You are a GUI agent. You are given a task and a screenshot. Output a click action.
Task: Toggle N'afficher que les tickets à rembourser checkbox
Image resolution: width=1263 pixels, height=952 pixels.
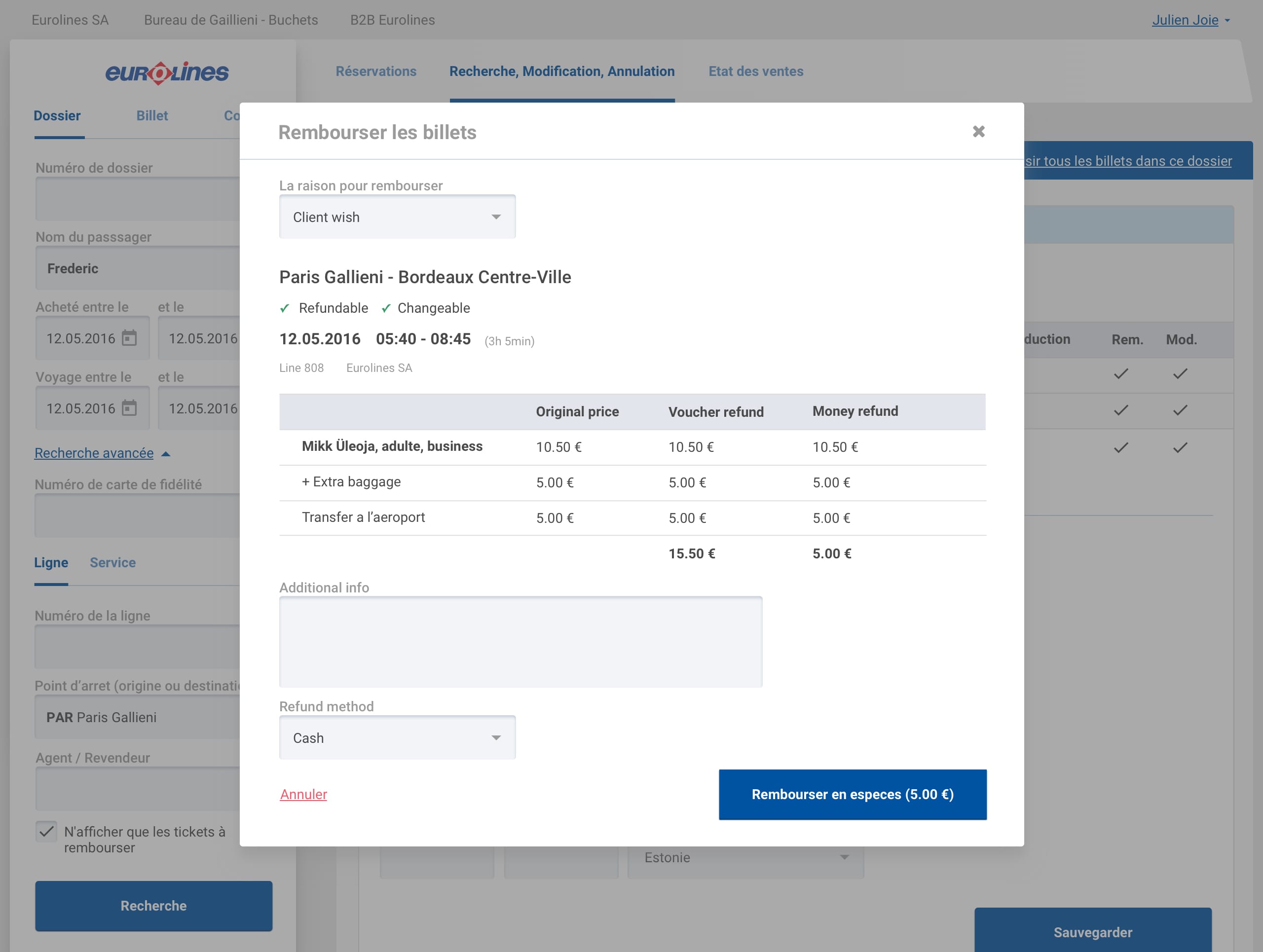point(46,832)
